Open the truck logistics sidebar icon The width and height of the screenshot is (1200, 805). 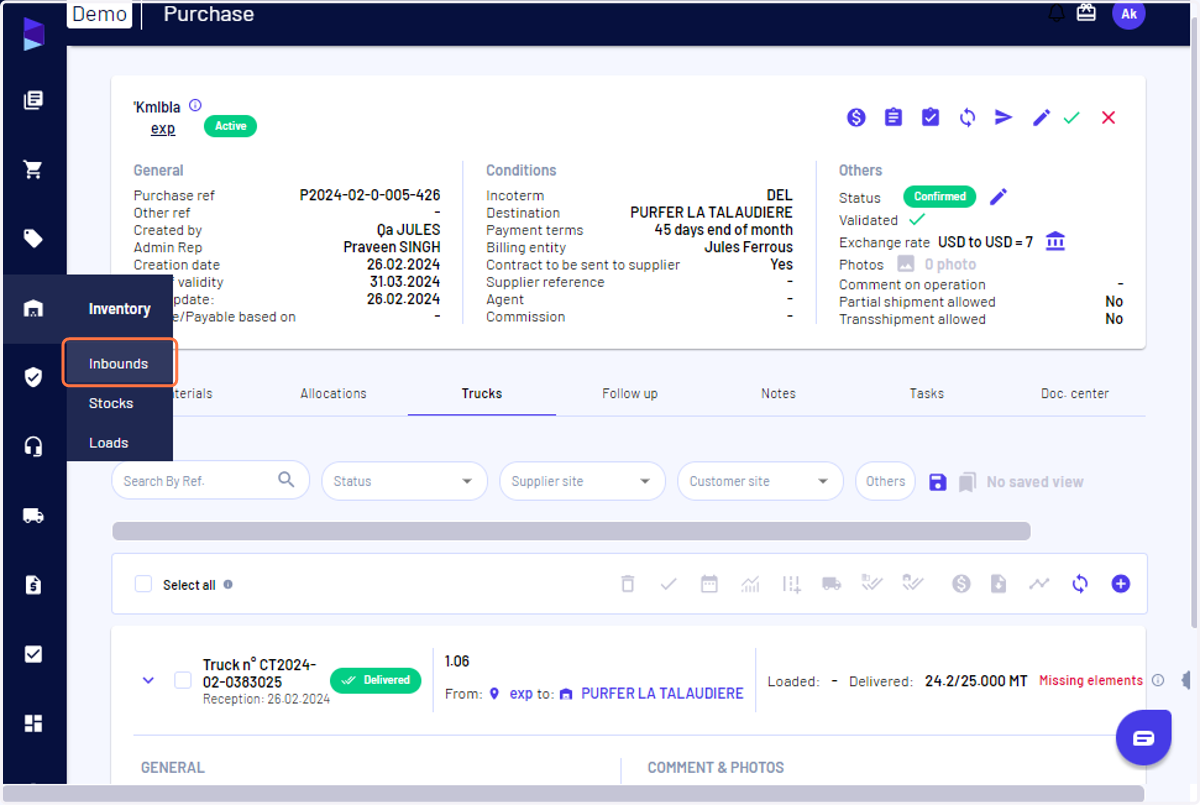(x=33, y=516)
